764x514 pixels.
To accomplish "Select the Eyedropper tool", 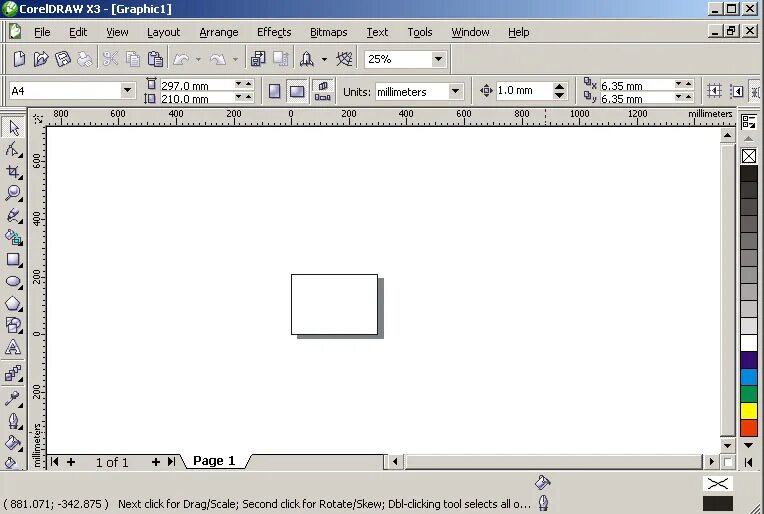I will (13, 398).
